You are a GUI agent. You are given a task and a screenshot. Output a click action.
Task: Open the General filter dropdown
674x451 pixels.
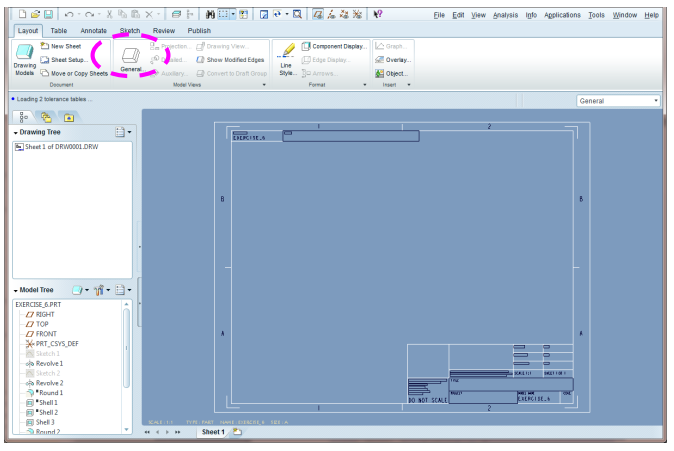(618, 101)
